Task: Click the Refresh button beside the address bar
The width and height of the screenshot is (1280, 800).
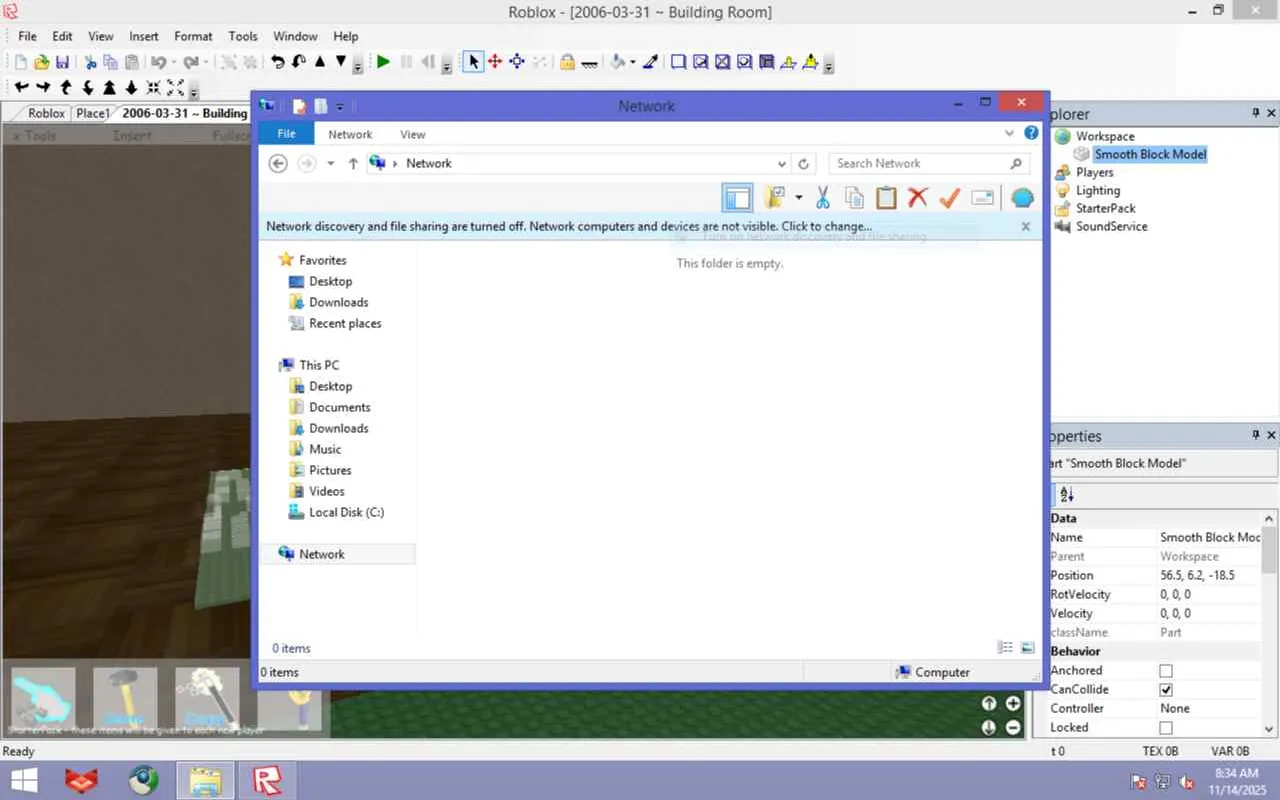Action: [803, 163]
